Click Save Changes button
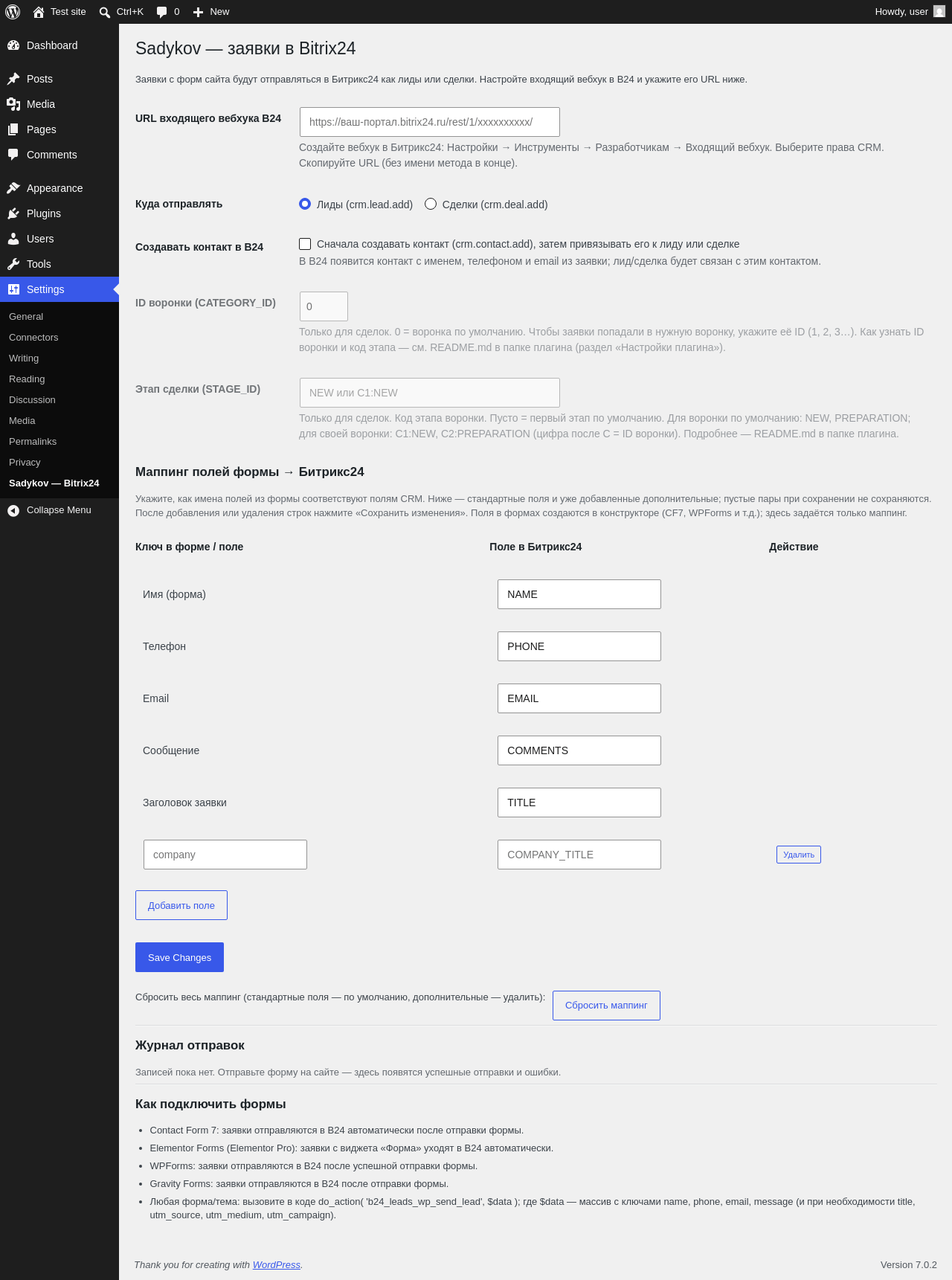The image size is (952, 1280). click(179, 957)
